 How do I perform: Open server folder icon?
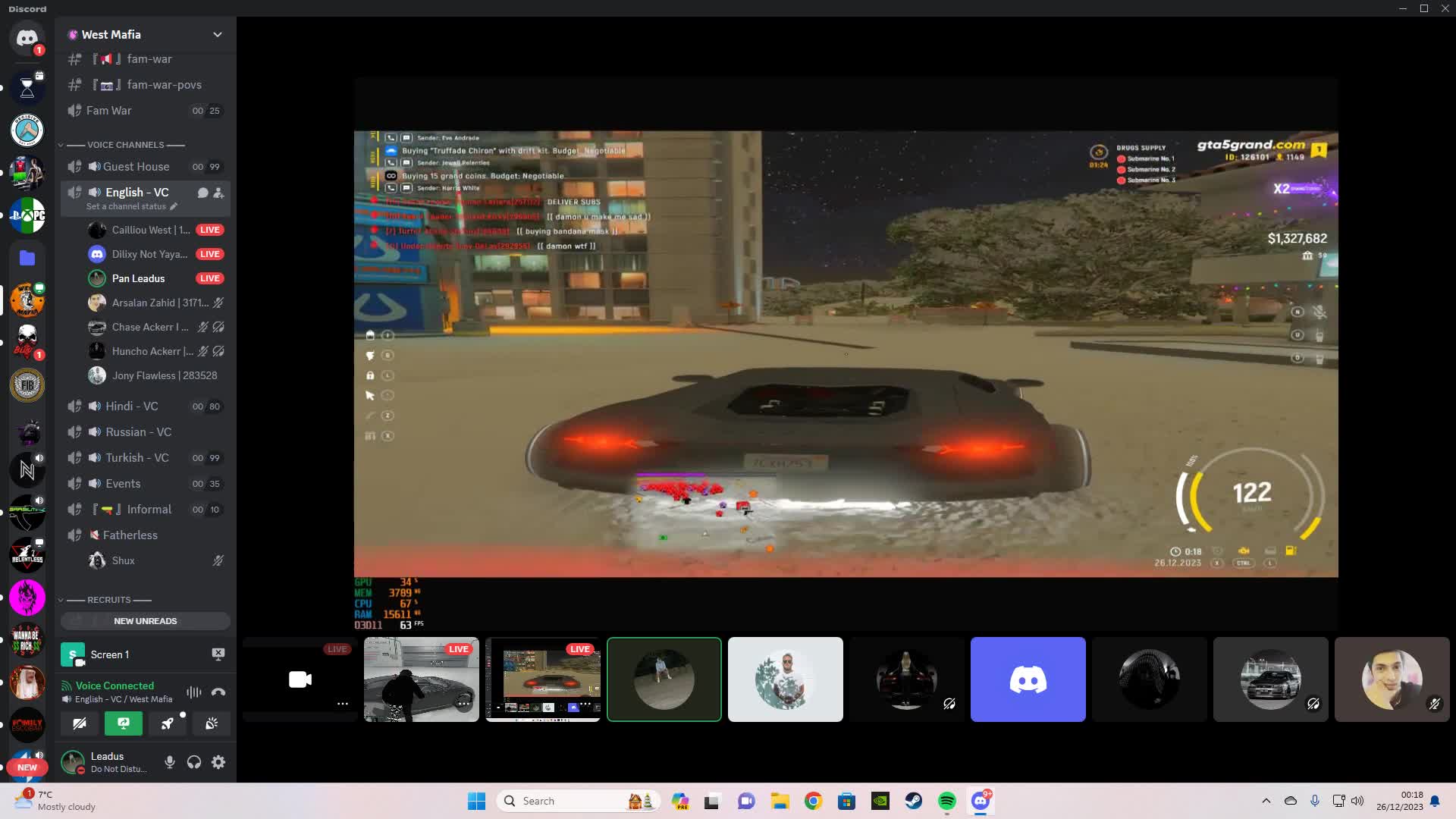pyautogui.click(x=27, y=258)
